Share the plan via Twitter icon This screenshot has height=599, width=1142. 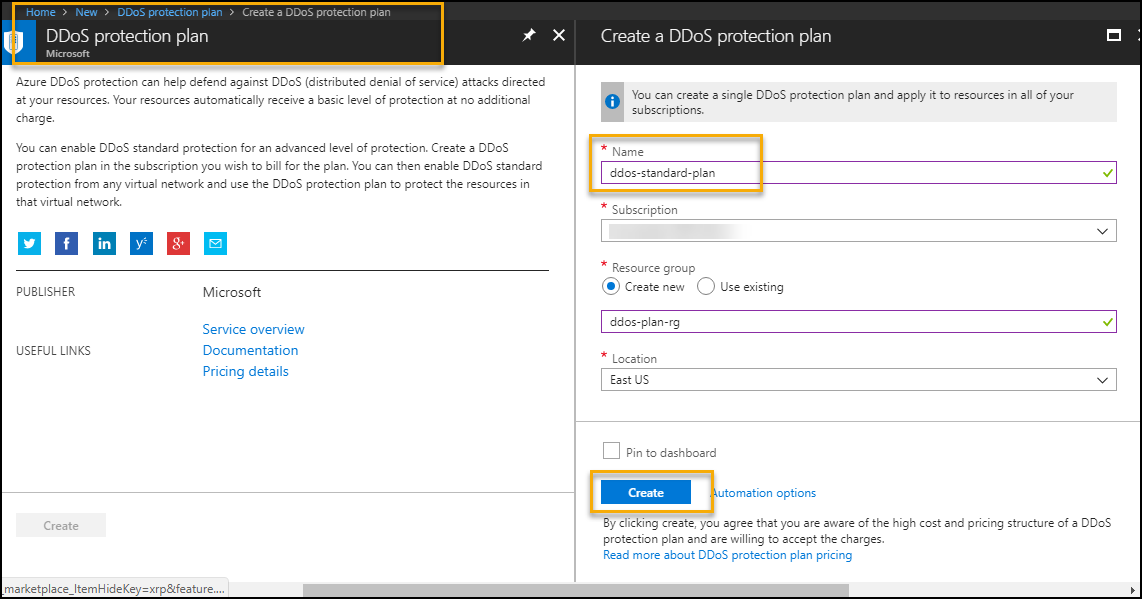pos(29,243)
